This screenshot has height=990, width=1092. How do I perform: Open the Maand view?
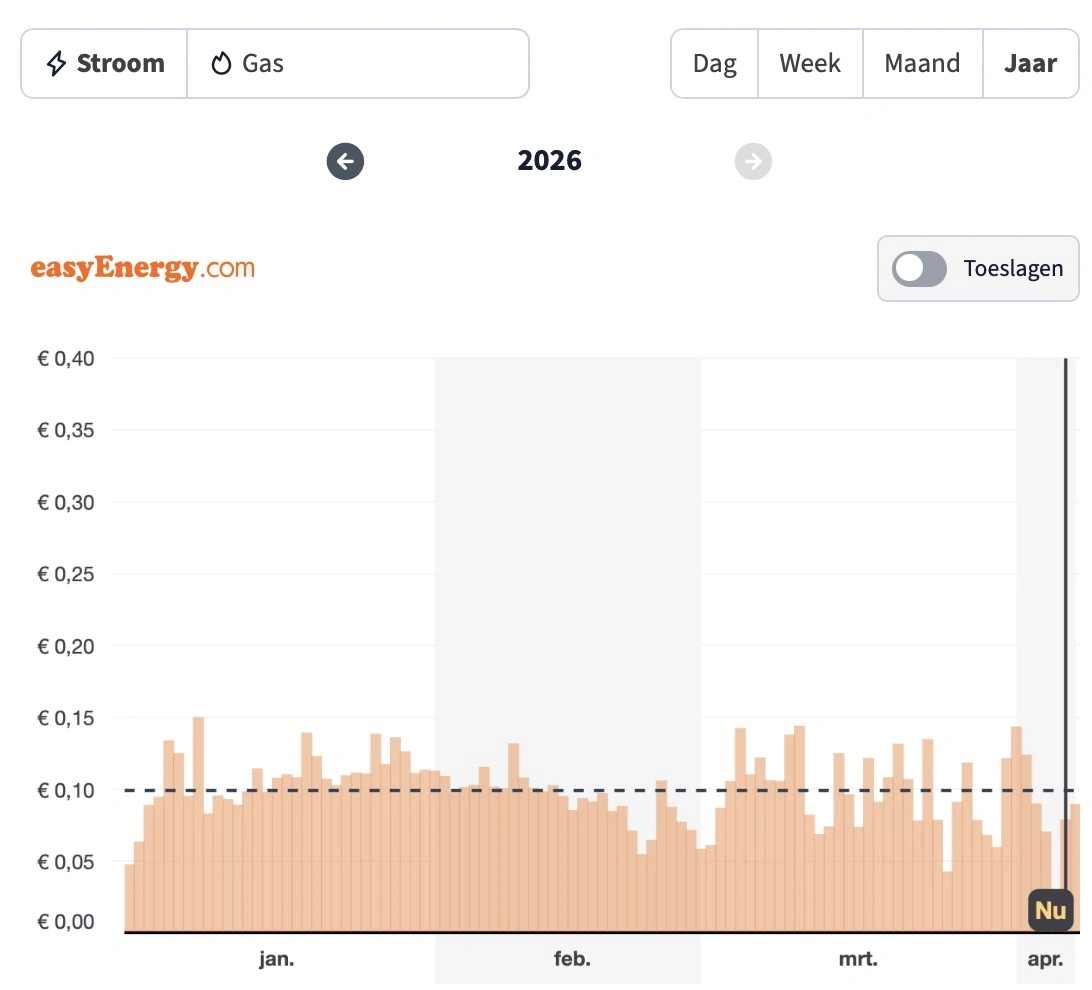[x=922, y=63]
